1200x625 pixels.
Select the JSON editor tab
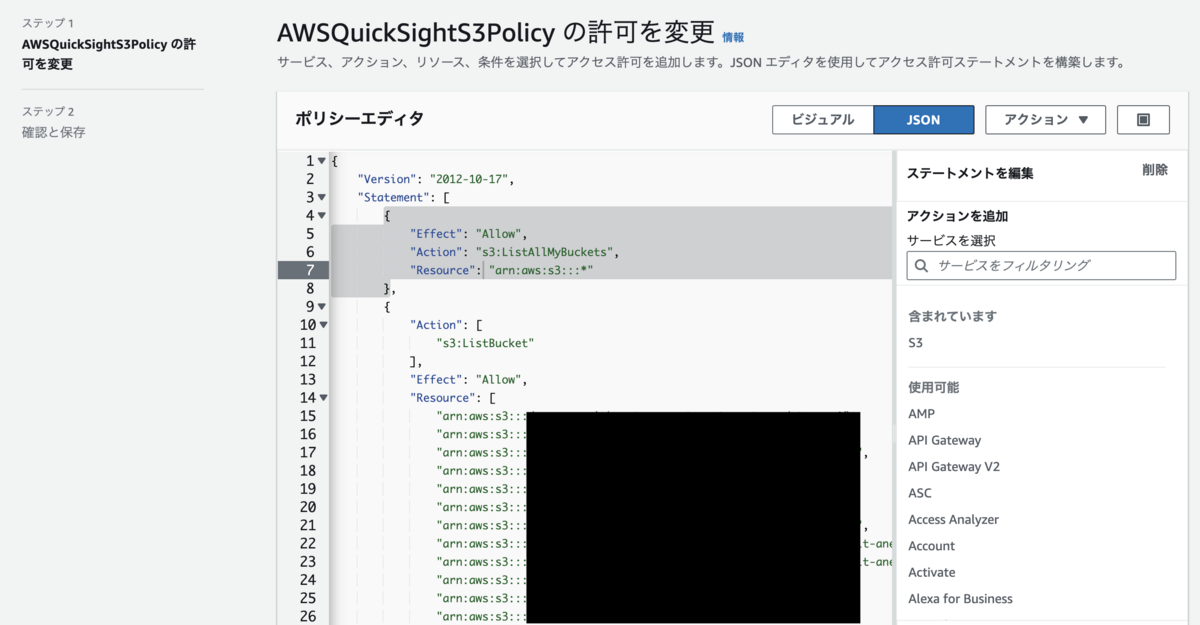pos(923,119)
